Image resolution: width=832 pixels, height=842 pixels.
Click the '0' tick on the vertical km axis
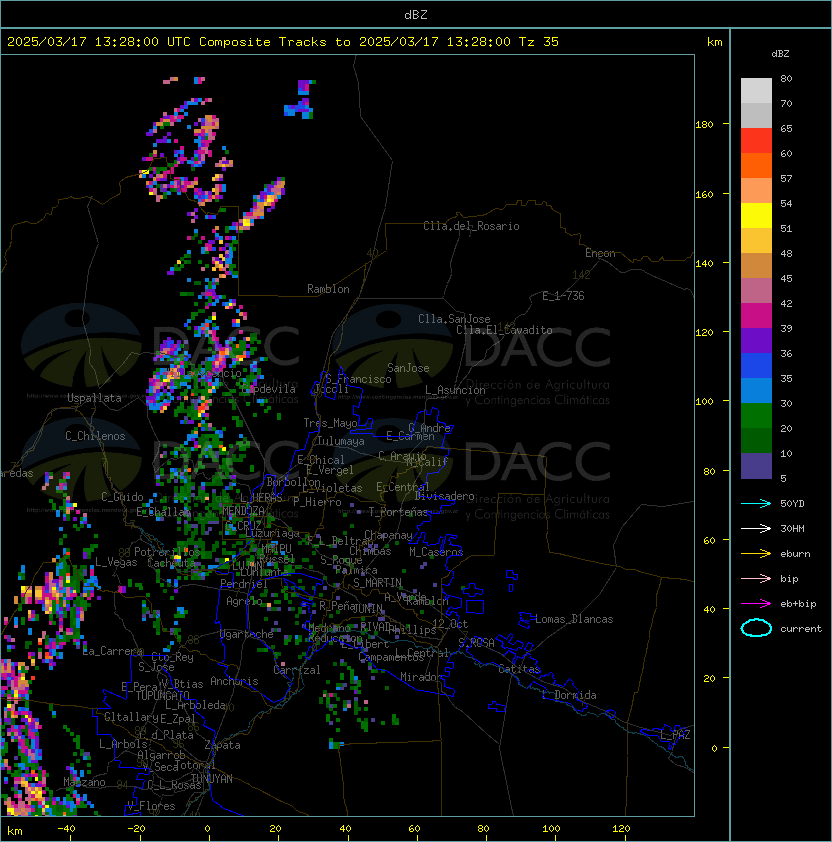click(714, 748)
